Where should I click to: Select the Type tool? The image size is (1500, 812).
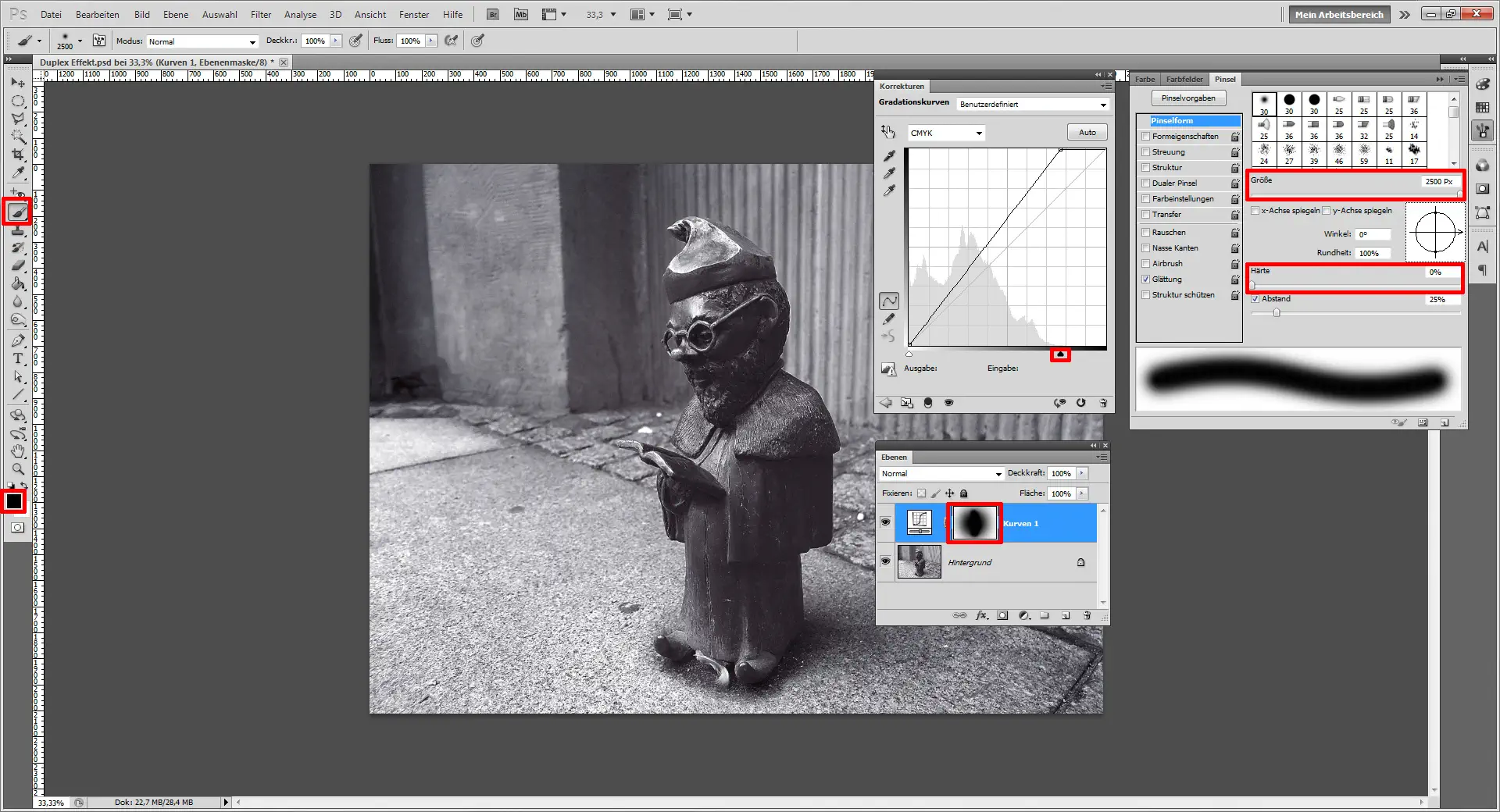click(18, 359)
